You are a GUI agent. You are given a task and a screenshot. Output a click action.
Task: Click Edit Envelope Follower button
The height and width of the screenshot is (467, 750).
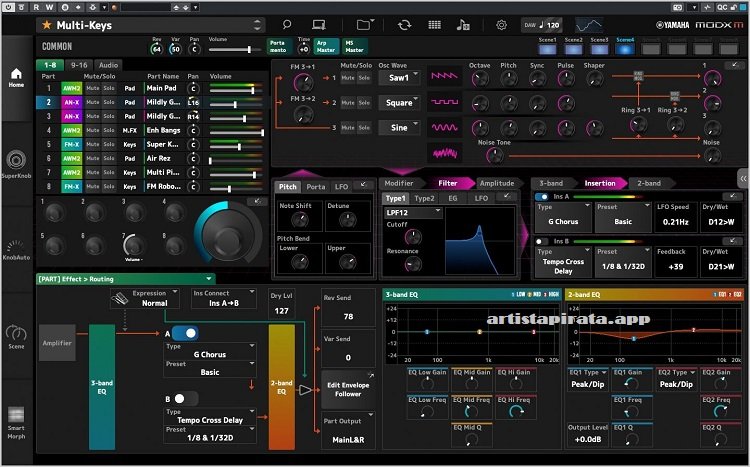[x=348, y=389]
